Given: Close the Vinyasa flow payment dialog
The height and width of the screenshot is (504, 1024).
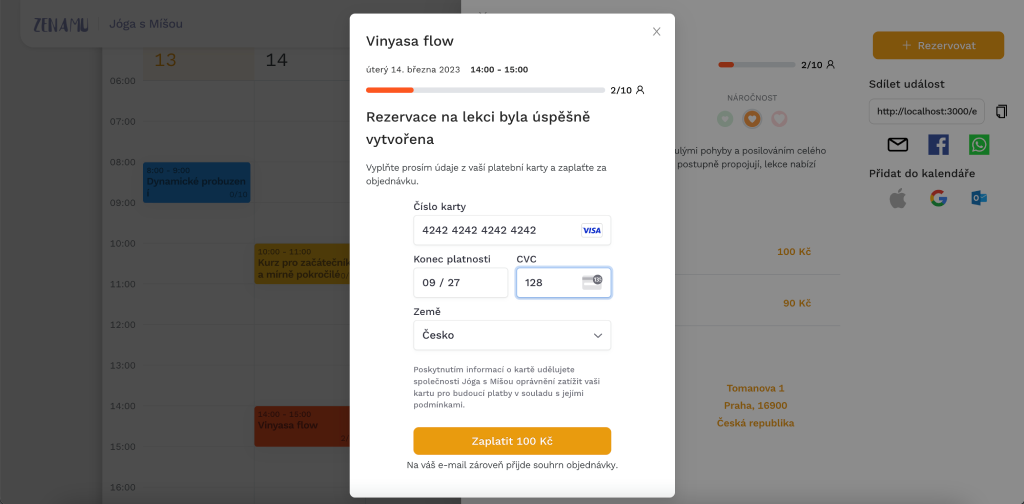Looking at the screenshot, I should pos(656,31).
